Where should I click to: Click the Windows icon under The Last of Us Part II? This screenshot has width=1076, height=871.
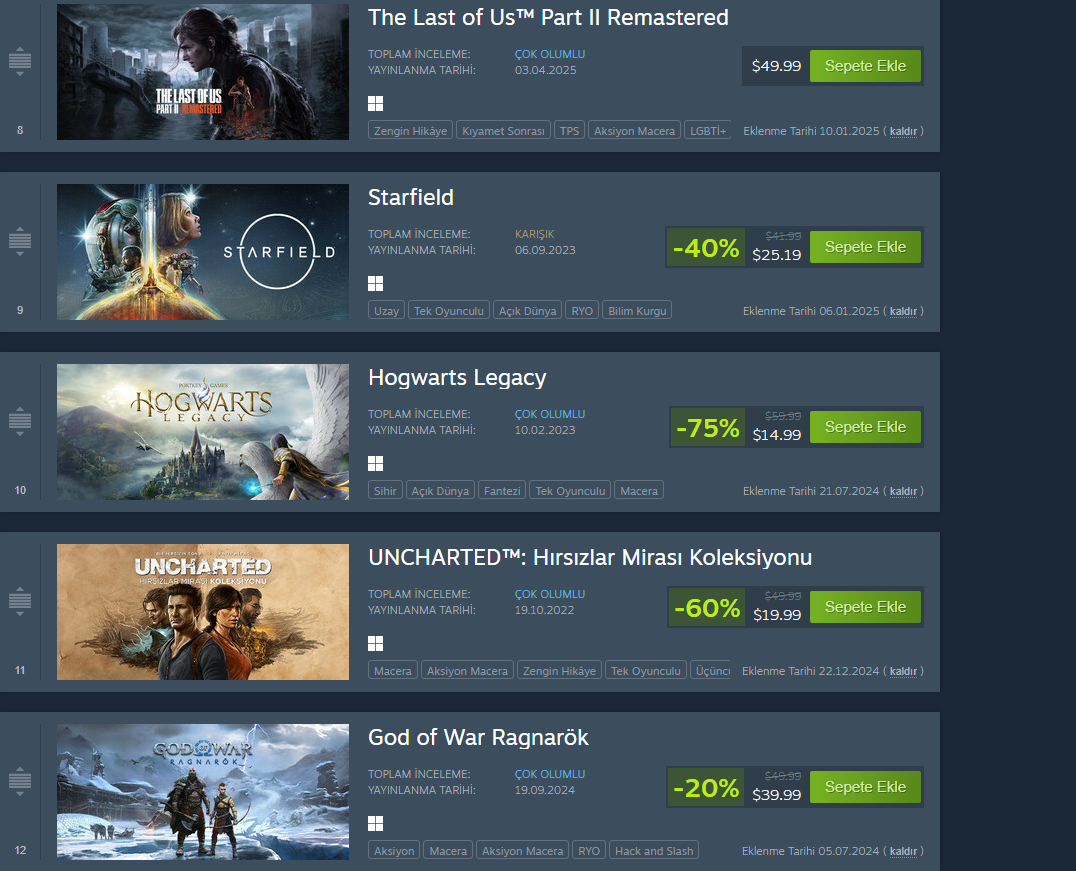pyautogui.click(x=375, y=104)
